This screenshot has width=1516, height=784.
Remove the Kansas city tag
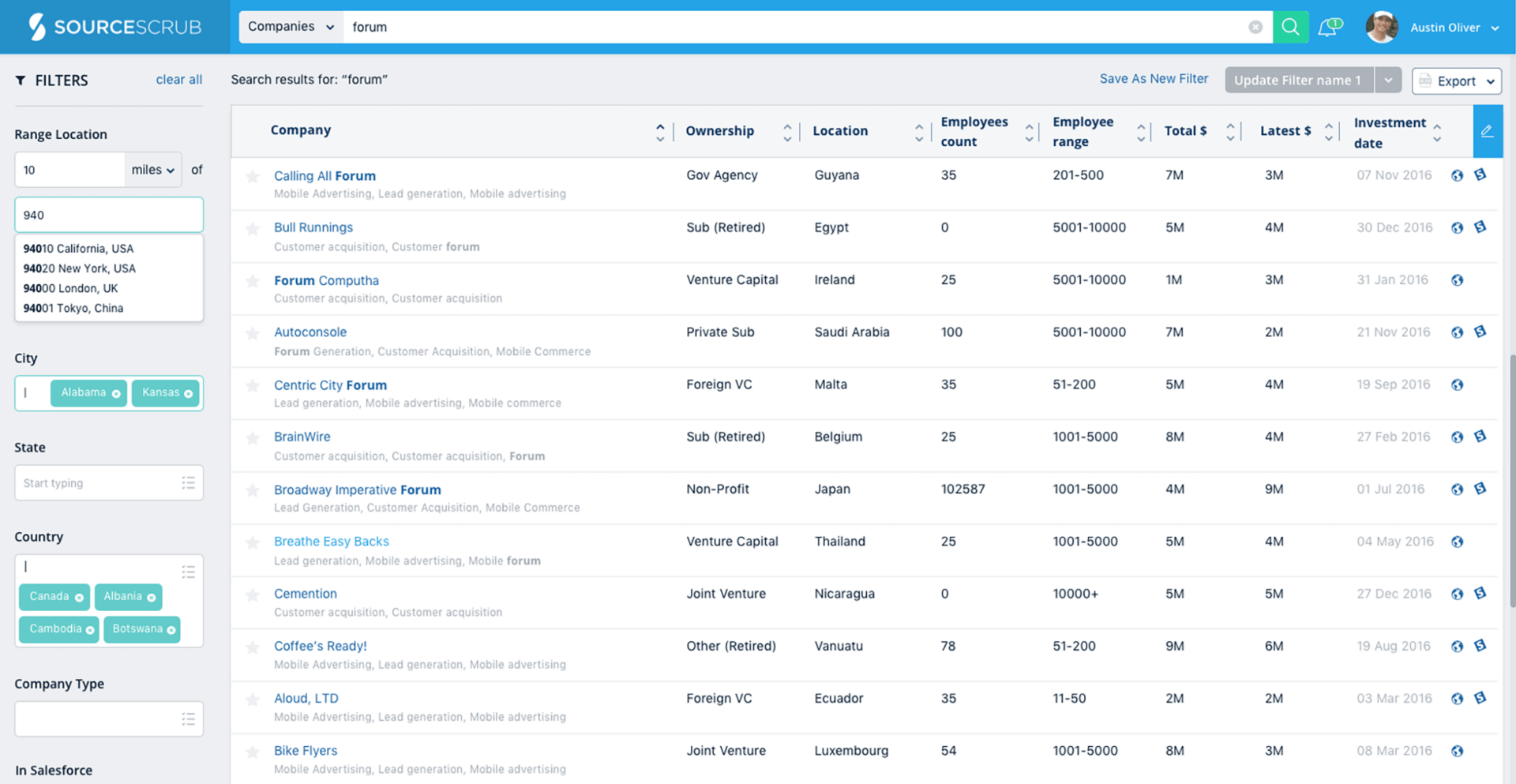(x=188, y=393)
